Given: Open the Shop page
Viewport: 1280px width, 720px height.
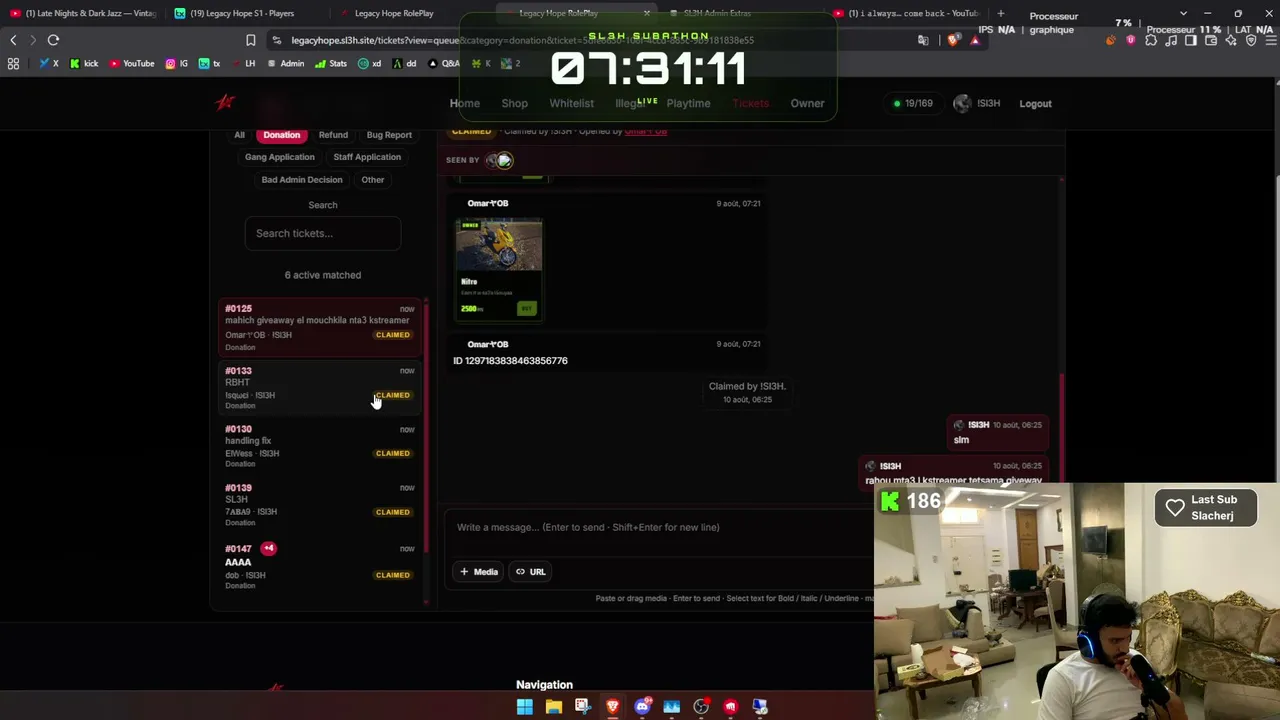Looking at the screenshot, I should tap(515, 103).
